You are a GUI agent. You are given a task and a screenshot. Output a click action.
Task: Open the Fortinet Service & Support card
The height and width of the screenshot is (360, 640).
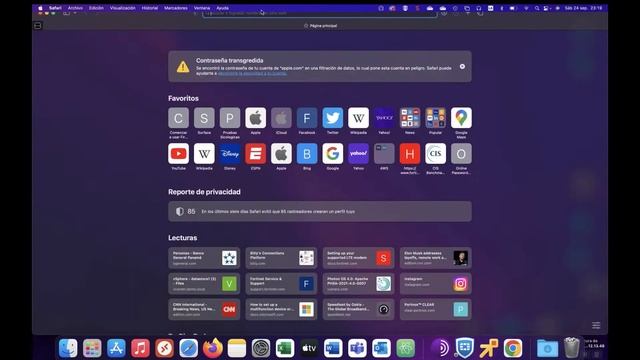click(281, 284)
